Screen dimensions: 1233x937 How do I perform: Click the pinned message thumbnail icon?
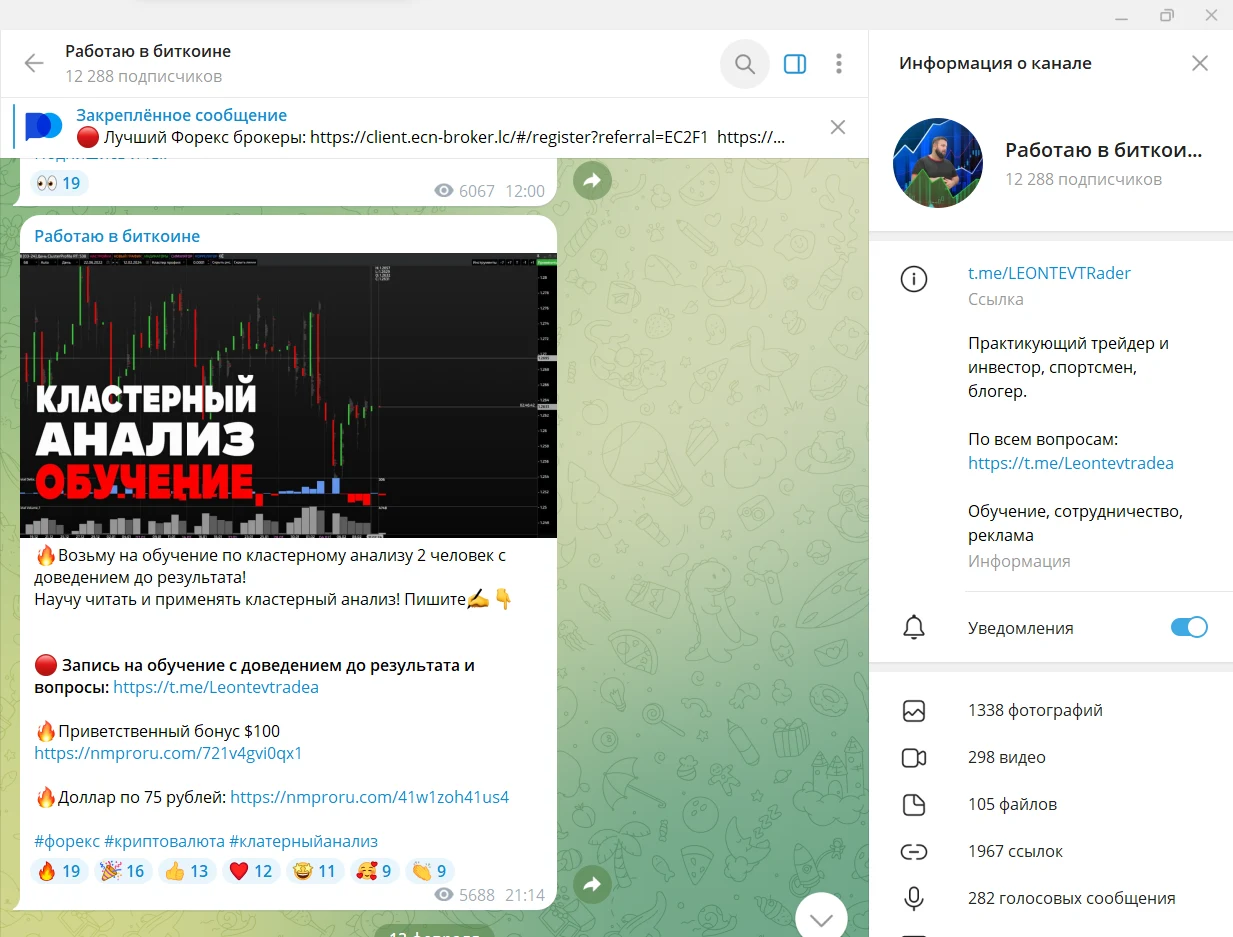pos(44,126)
